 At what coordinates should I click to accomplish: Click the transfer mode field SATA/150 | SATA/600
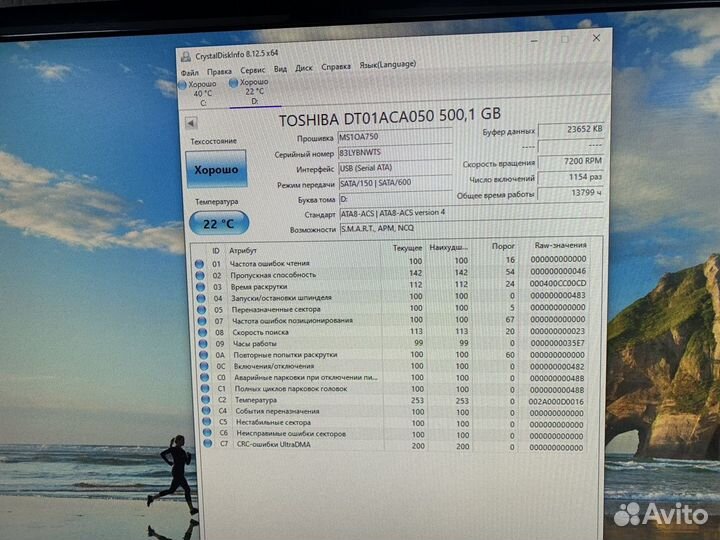coord(395,183)
